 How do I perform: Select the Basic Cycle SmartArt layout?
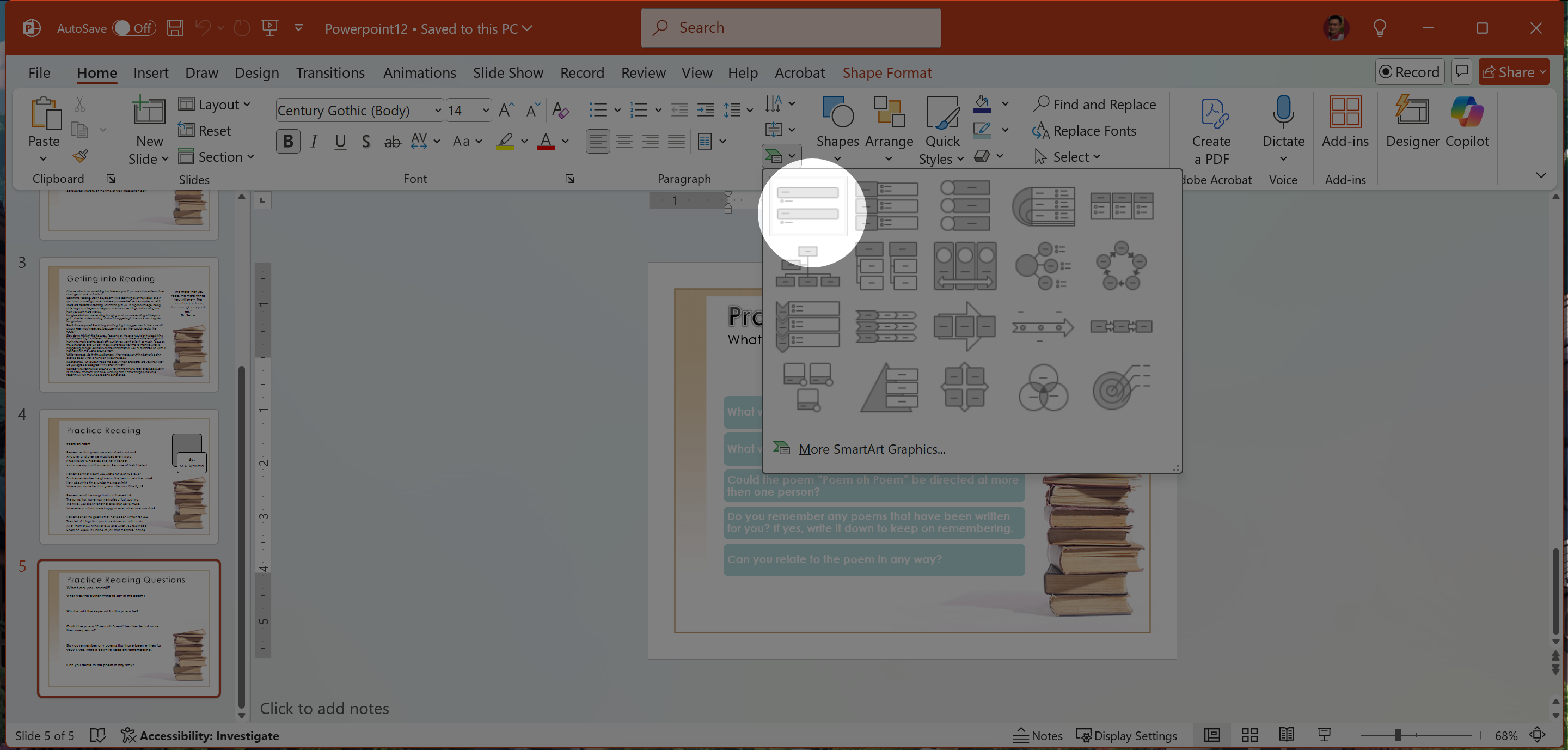point(1120,266)
